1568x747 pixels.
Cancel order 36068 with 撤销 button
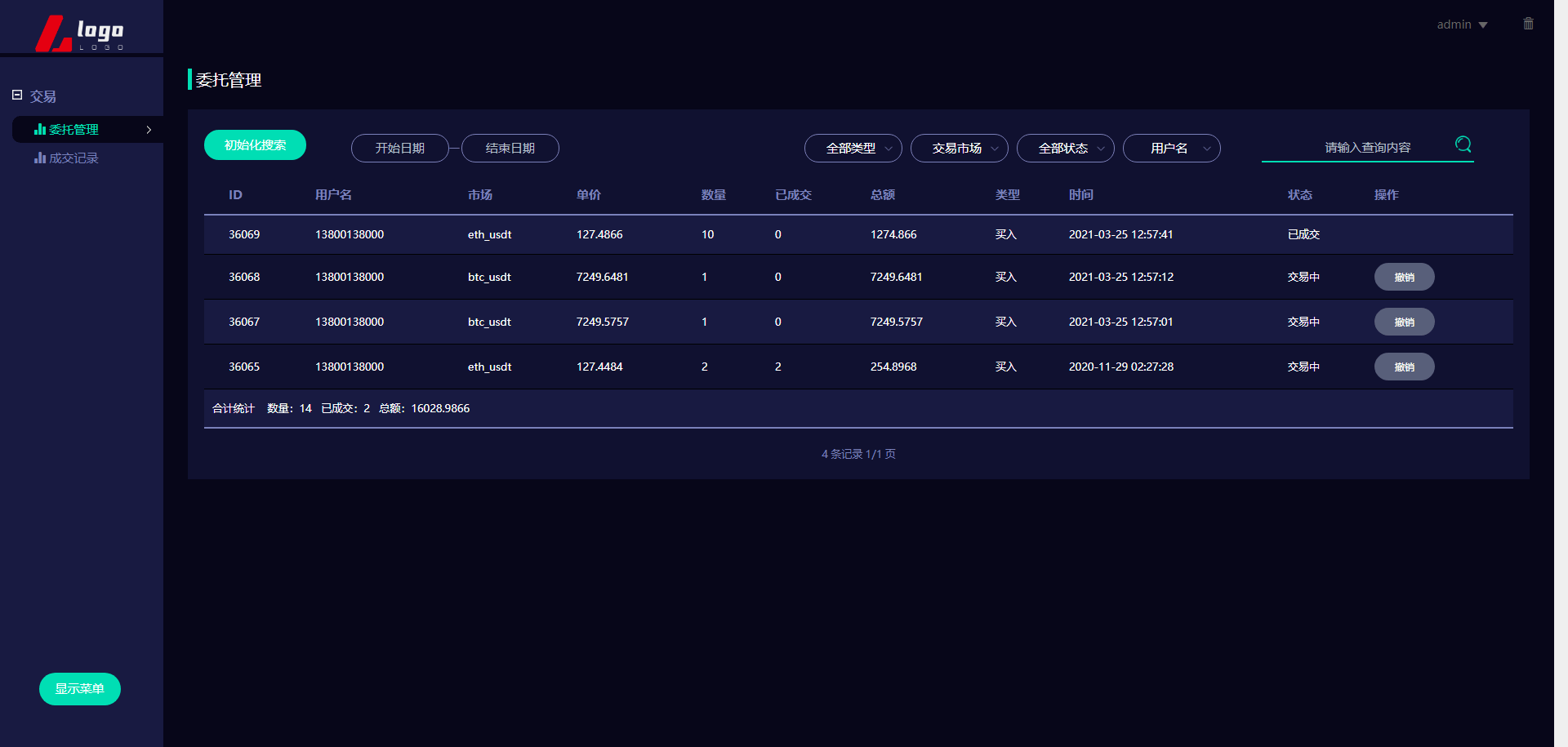point(1404,278)
